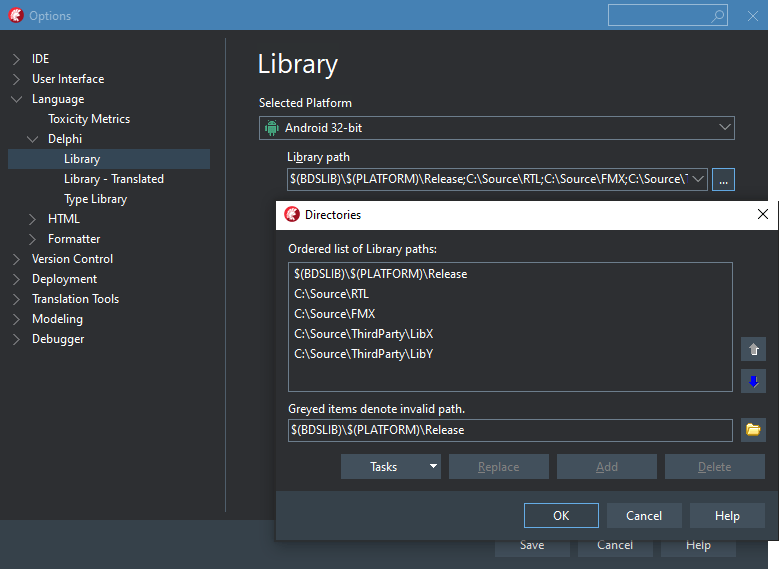
Task: Click the search magnifier icon in Options
Action: tap(718, 16)
